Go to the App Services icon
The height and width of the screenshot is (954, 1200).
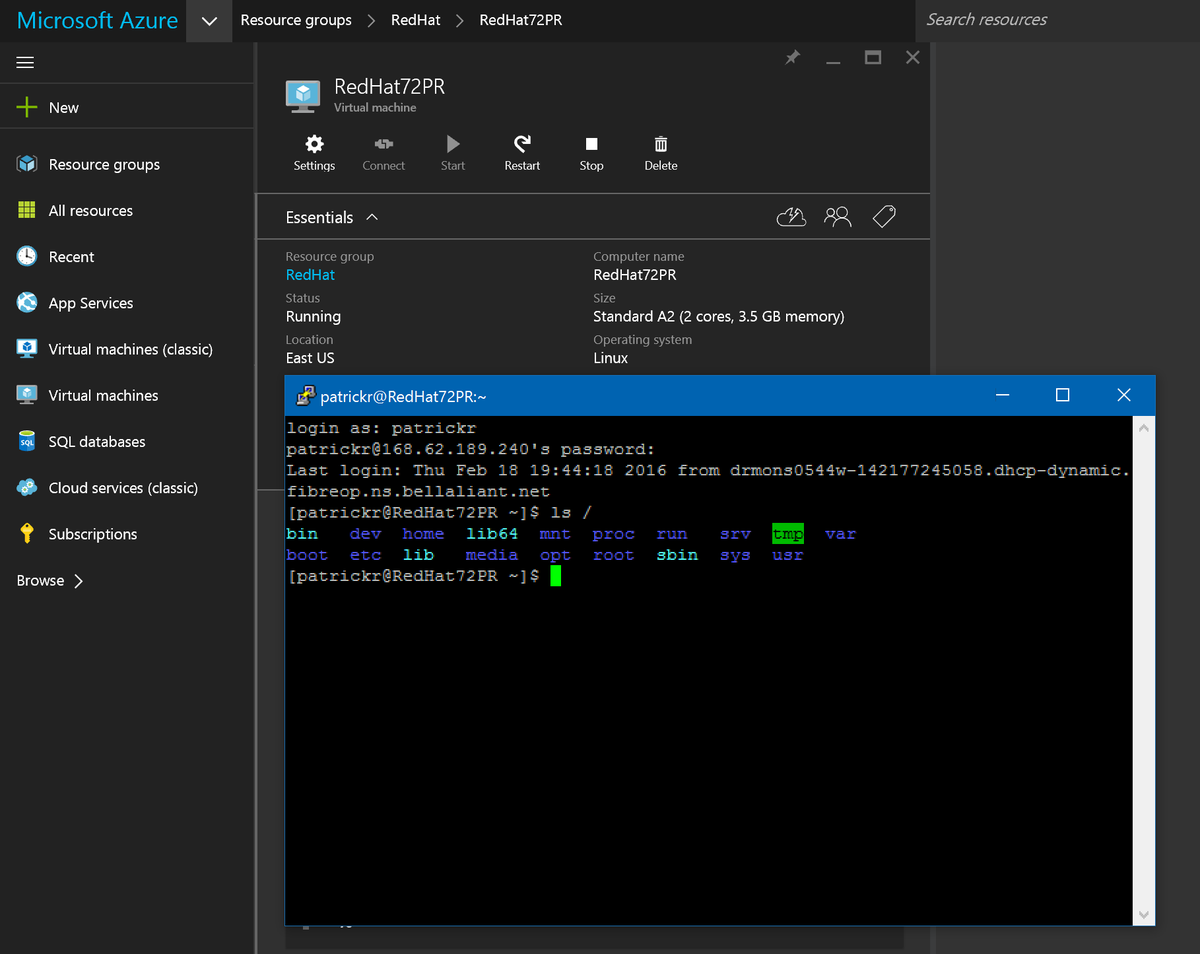pos(27,302)
